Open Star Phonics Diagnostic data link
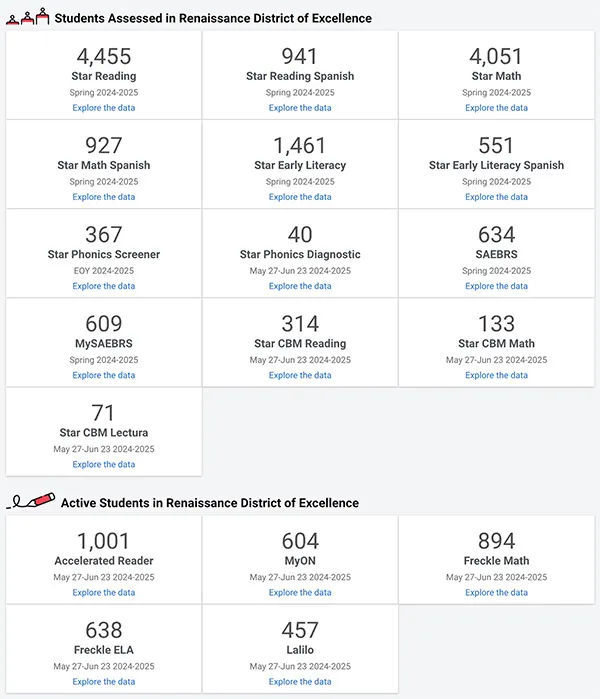The image size is (600, 699). coord(300,286)
